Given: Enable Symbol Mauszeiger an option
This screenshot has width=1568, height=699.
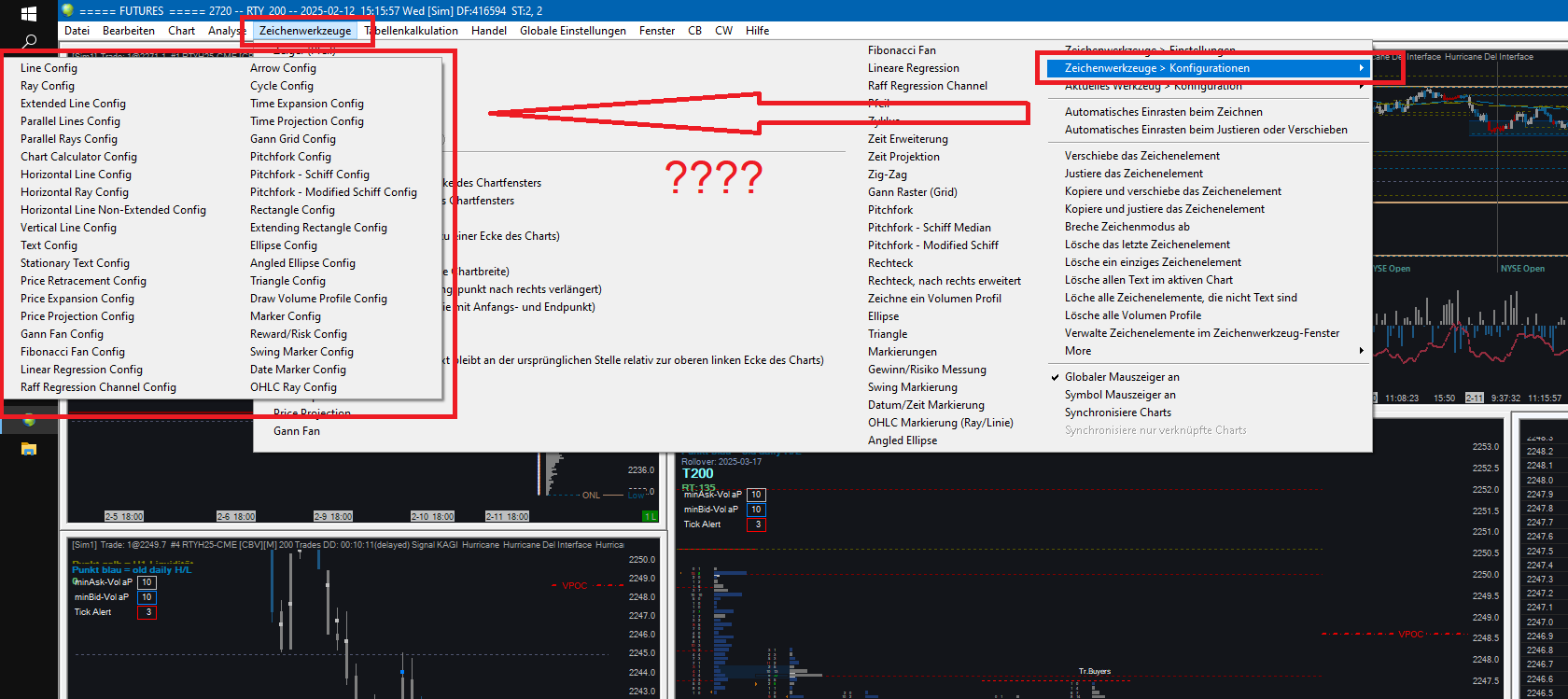Looking at the screenshot, I should pos(1120,395).
